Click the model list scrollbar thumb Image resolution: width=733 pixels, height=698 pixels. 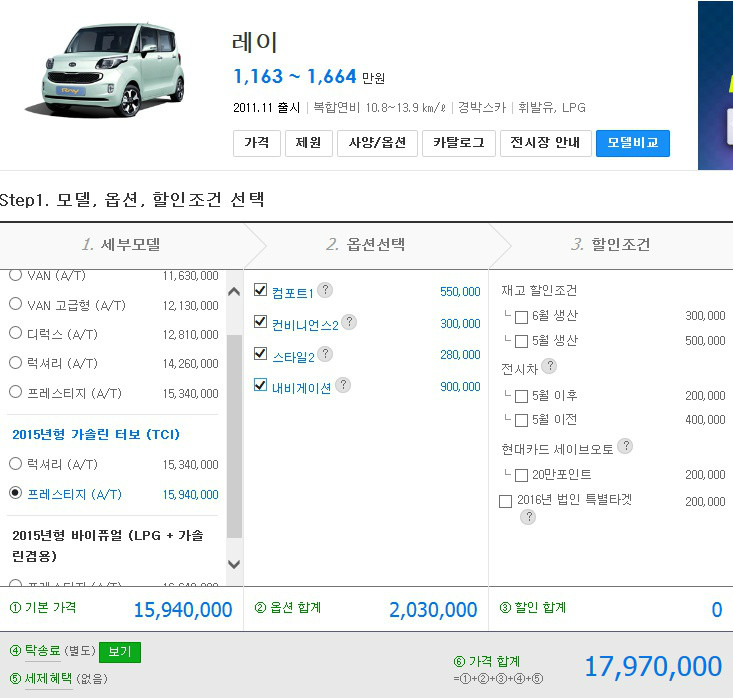(x=234, y=436)
